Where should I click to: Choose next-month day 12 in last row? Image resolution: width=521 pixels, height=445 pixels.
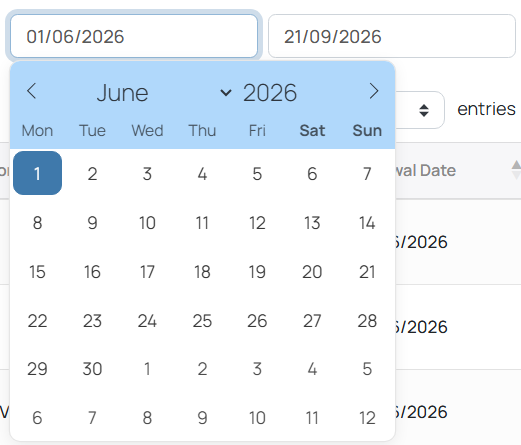pos(367,418)
